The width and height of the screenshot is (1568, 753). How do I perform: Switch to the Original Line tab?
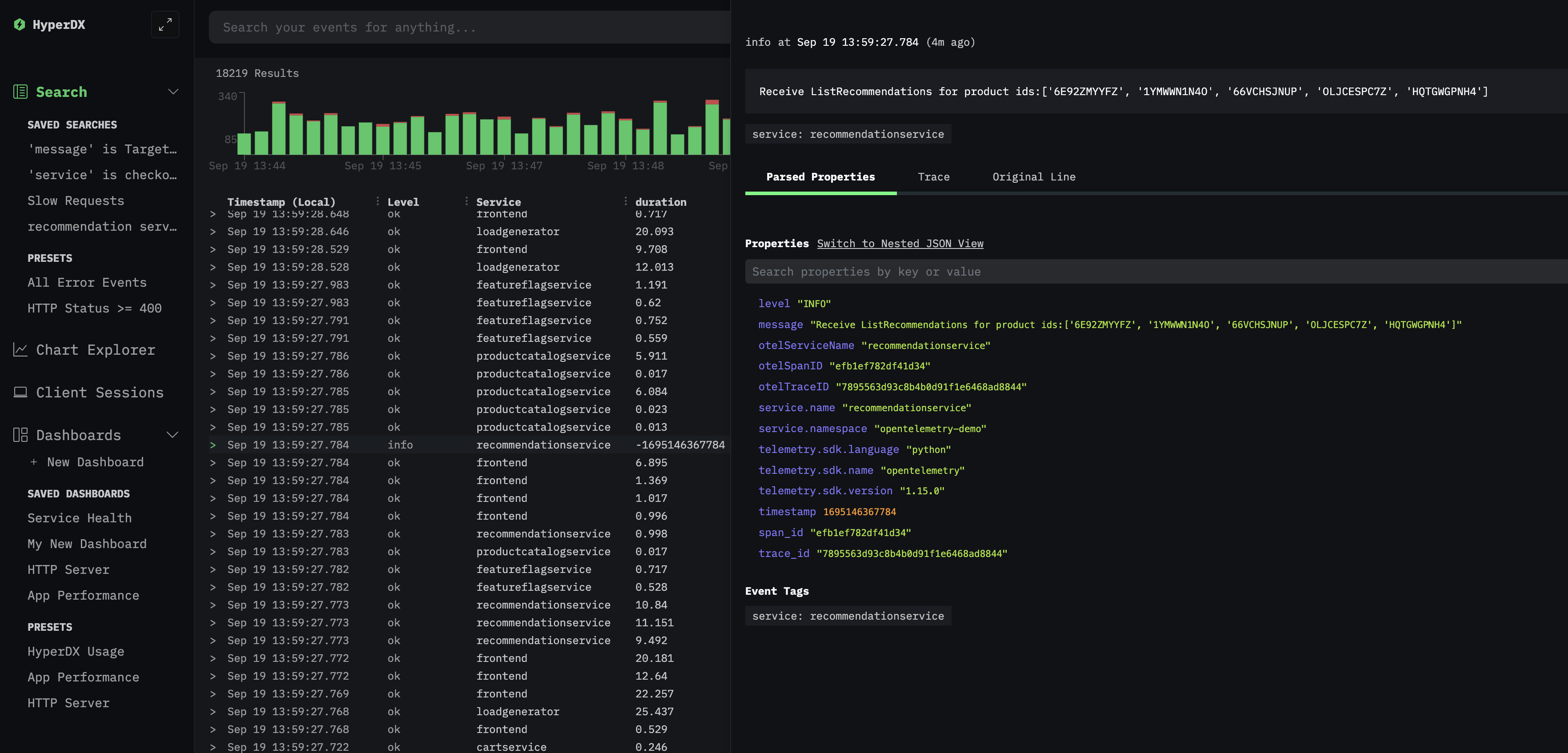coord(1034,176)
